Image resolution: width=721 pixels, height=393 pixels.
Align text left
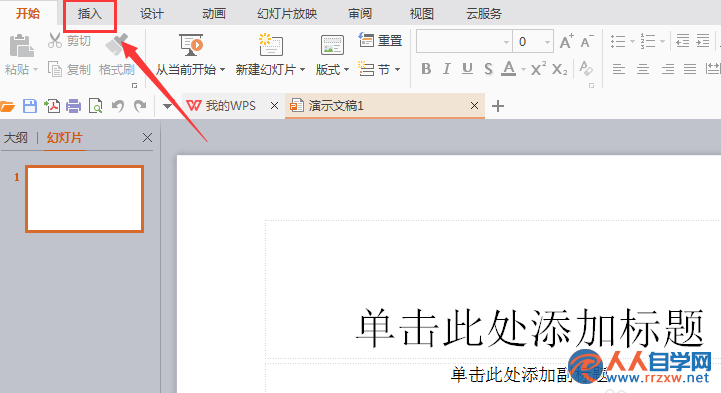coord(619,69)
